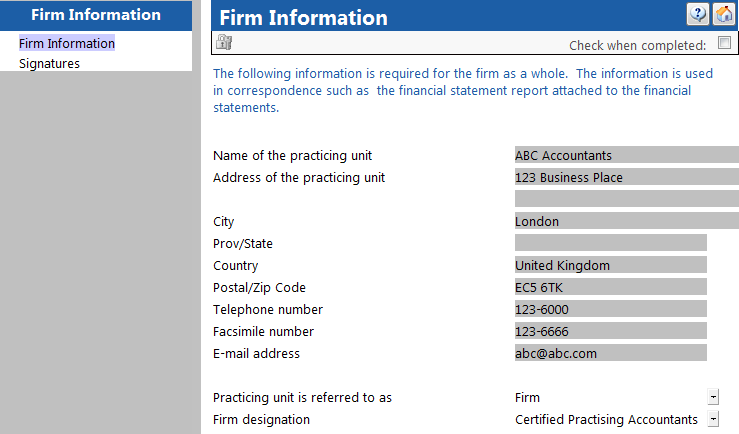Click the Firm Information sidebar header

tap(96, 15)
